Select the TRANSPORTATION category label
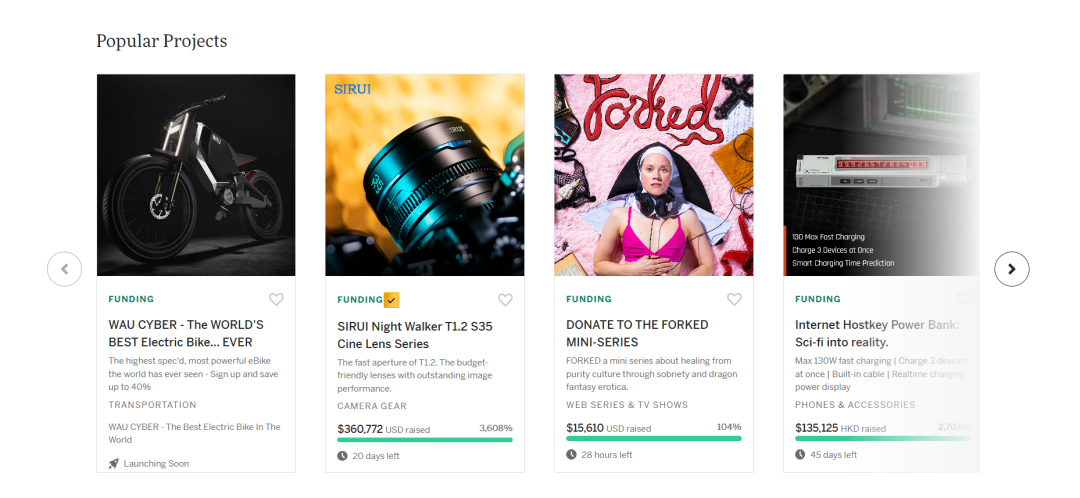Screen dimensions: 1080x498 coord(152,405)
